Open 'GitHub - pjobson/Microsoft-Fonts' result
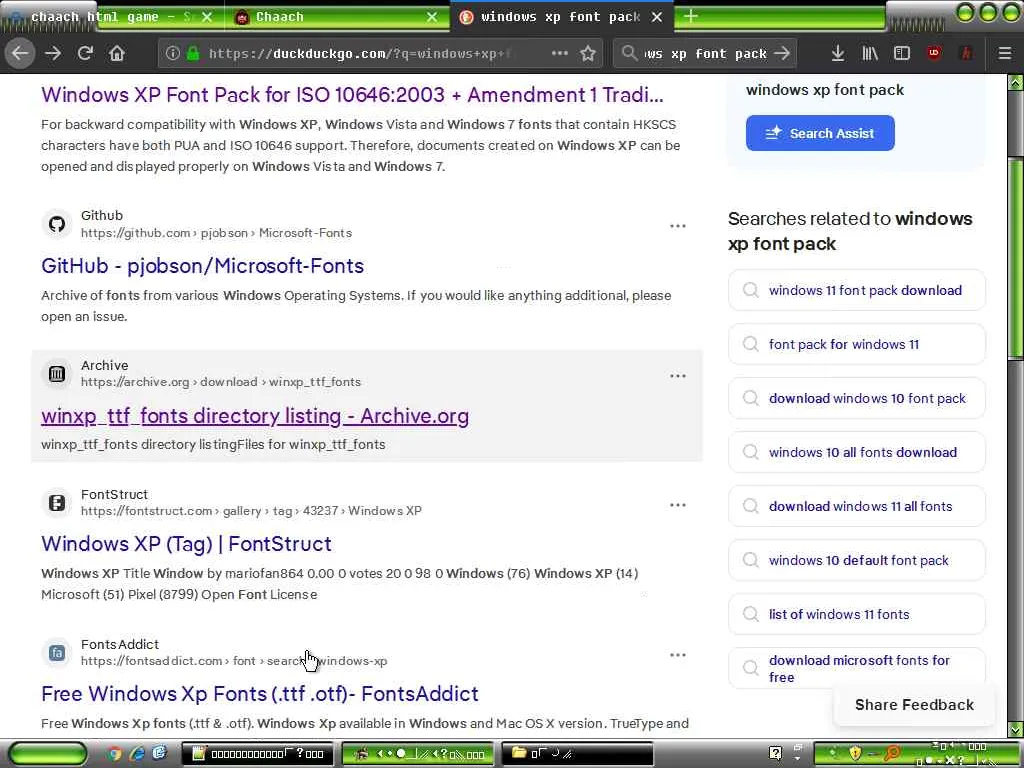The width and height of the screenshot is (1024, 768). pyautogui.click(x=202, y=266)
